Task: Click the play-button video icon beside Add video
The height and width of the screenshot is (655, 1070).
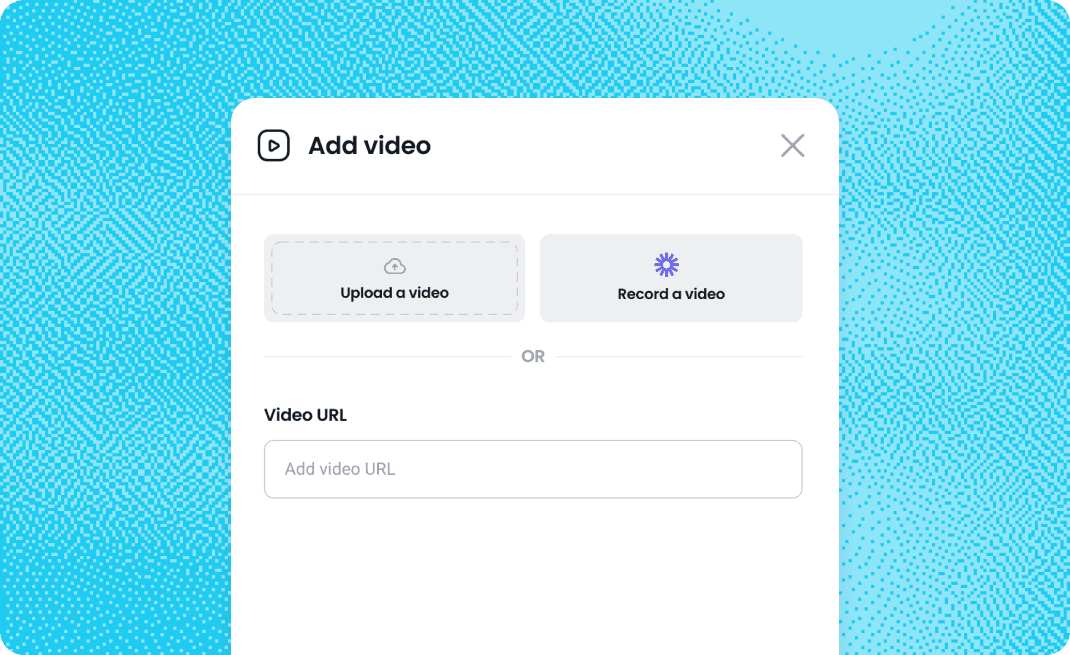Action: click(x=274, y=145)
